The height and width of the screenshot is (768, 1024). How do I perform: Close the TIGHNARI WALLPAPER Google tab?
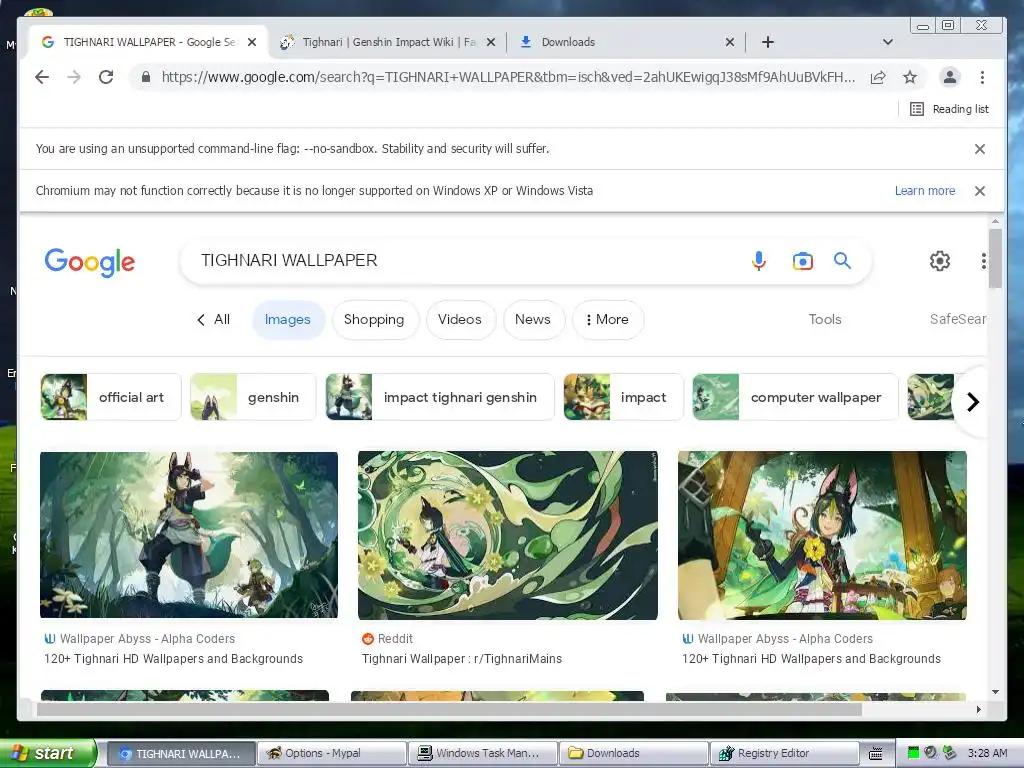[252, 42]
